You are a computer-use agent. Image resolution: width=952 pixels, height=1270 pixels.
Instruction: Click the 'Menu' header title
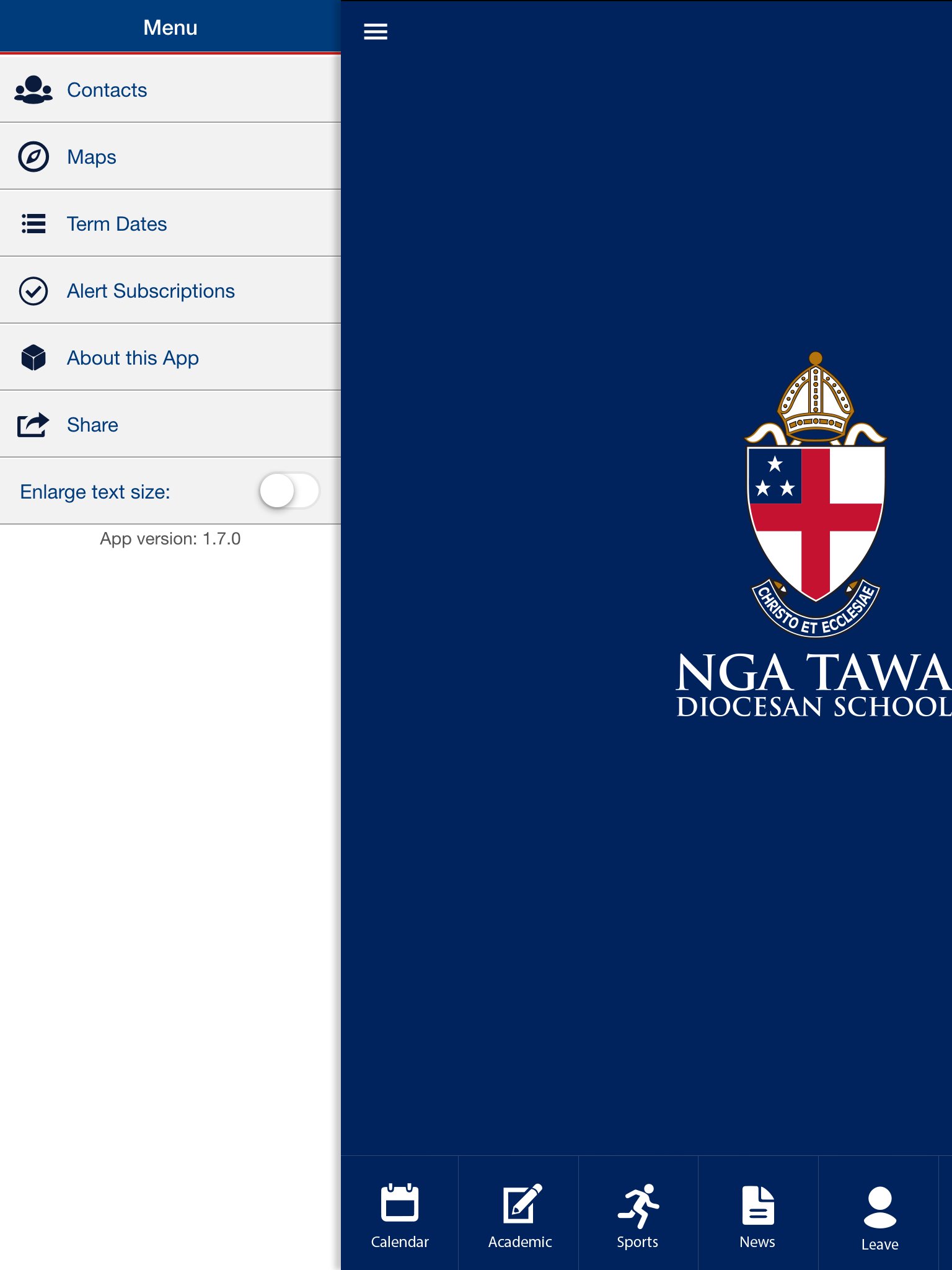pyautogui.click(x=170, y=27)
